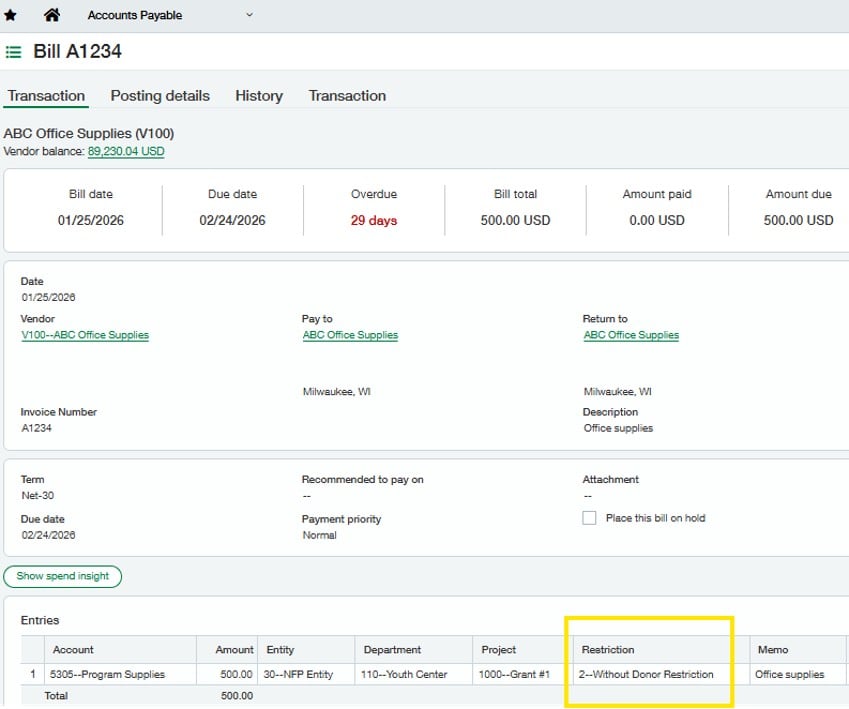Go to the home icon
Viewport: 849px width, 709px height.
click(52, 15)
